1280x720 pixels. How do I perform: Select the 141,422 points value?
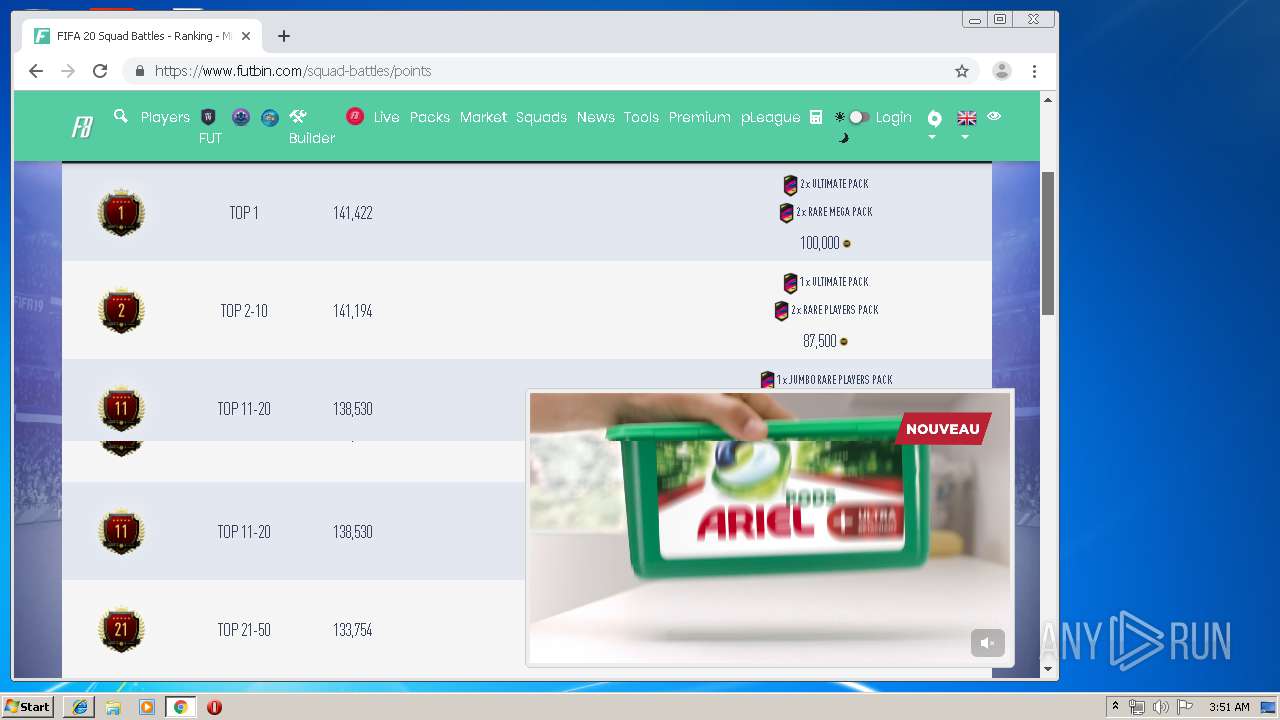point(353,213)
